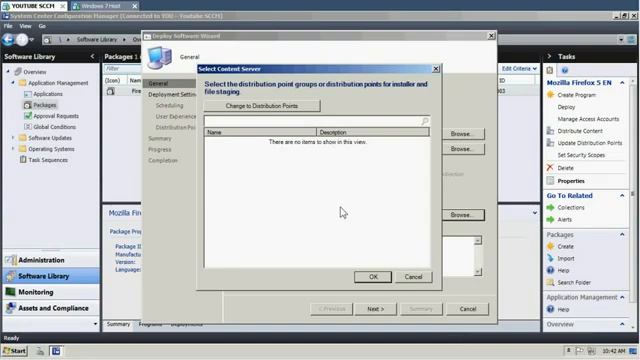This screenshot has height=360, width=640.
Task: Click Help icon under Application Management section
Action: [550, 309]
